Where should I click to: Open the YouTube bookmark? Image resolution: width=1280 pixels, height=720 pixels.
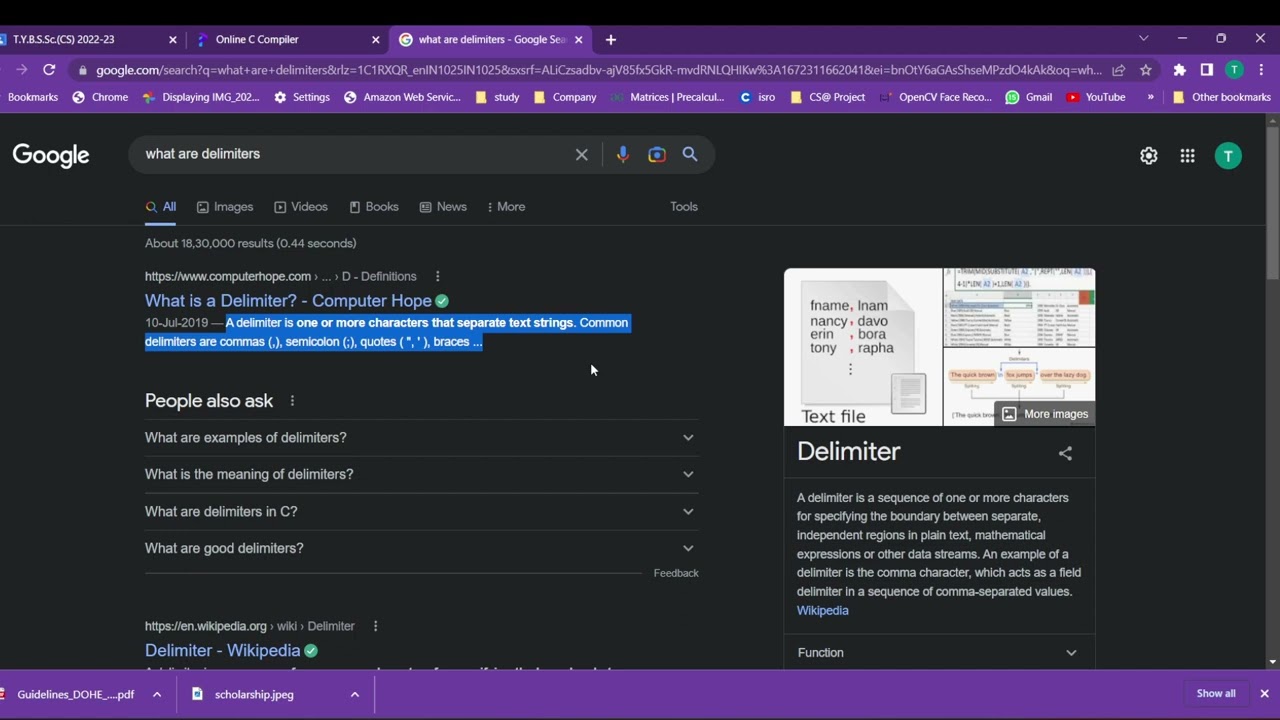[1096, 97]
